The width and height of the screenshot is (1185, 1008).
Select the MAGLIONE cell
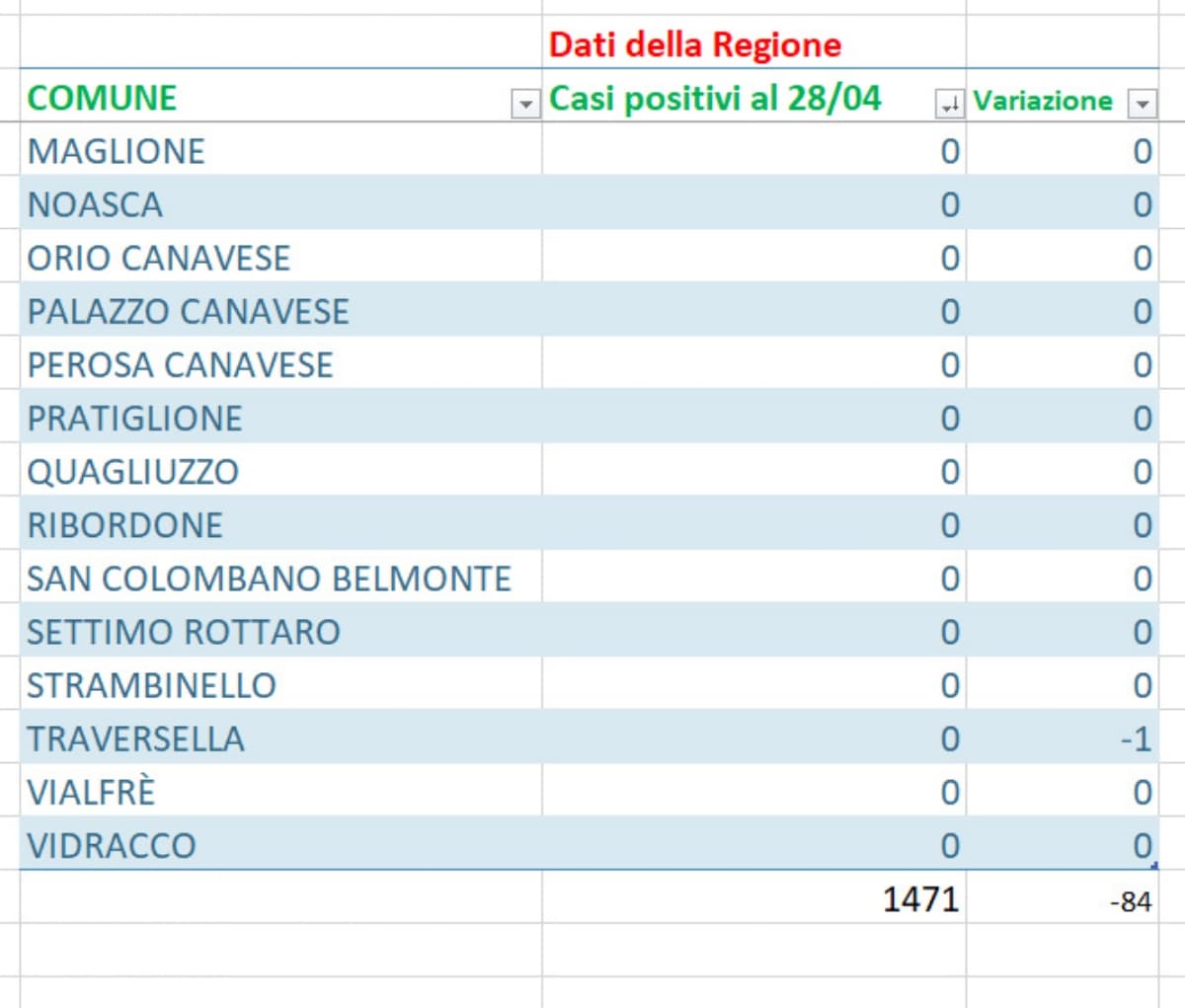[x=117, y=151]
